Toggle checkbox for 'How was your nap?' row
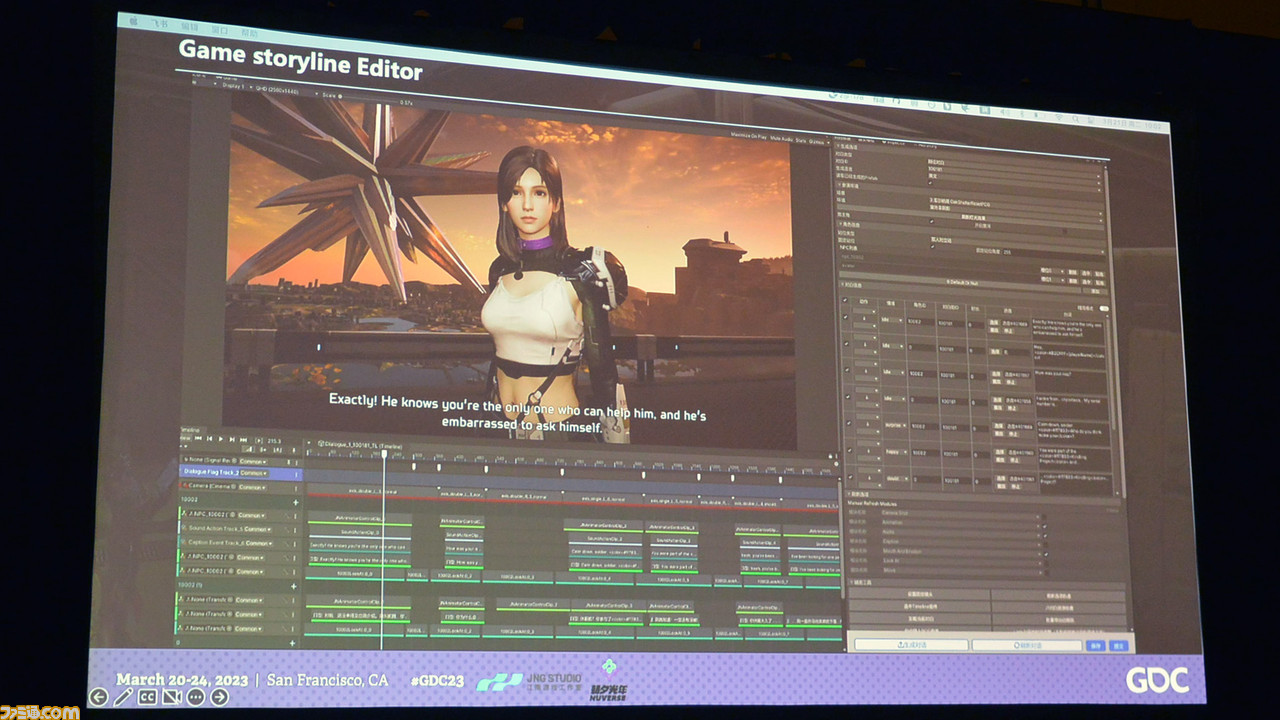This screenshot has width=1280, height=720. [845, 369]
